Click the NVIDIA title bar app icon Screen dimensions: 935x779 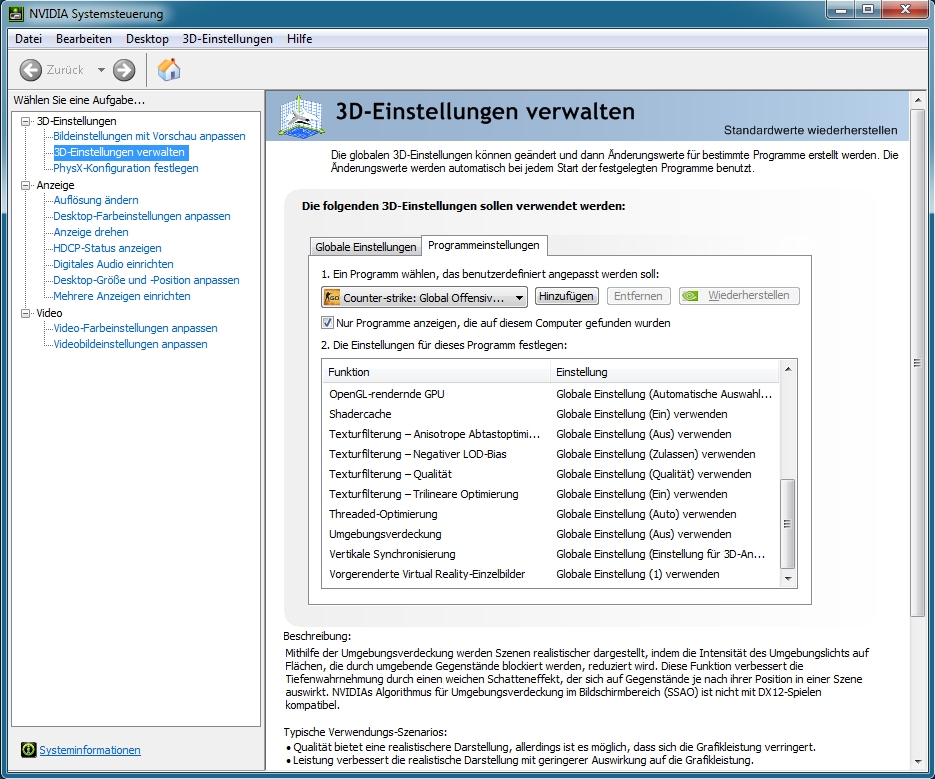click(17, 13)
